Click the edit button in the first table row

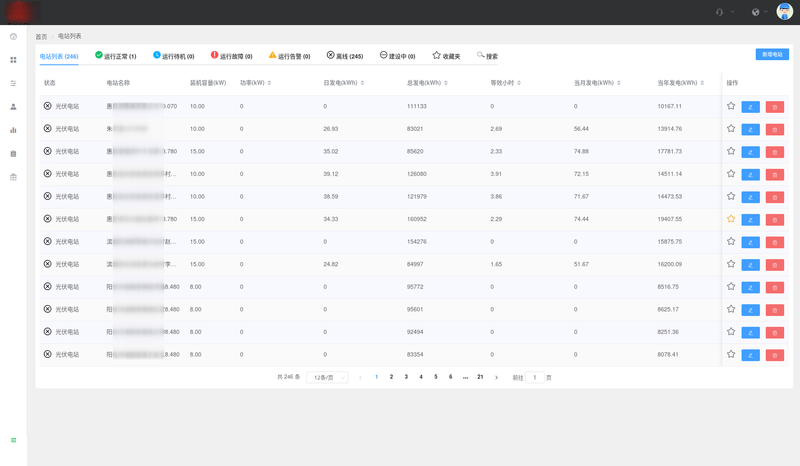[750, 106]
